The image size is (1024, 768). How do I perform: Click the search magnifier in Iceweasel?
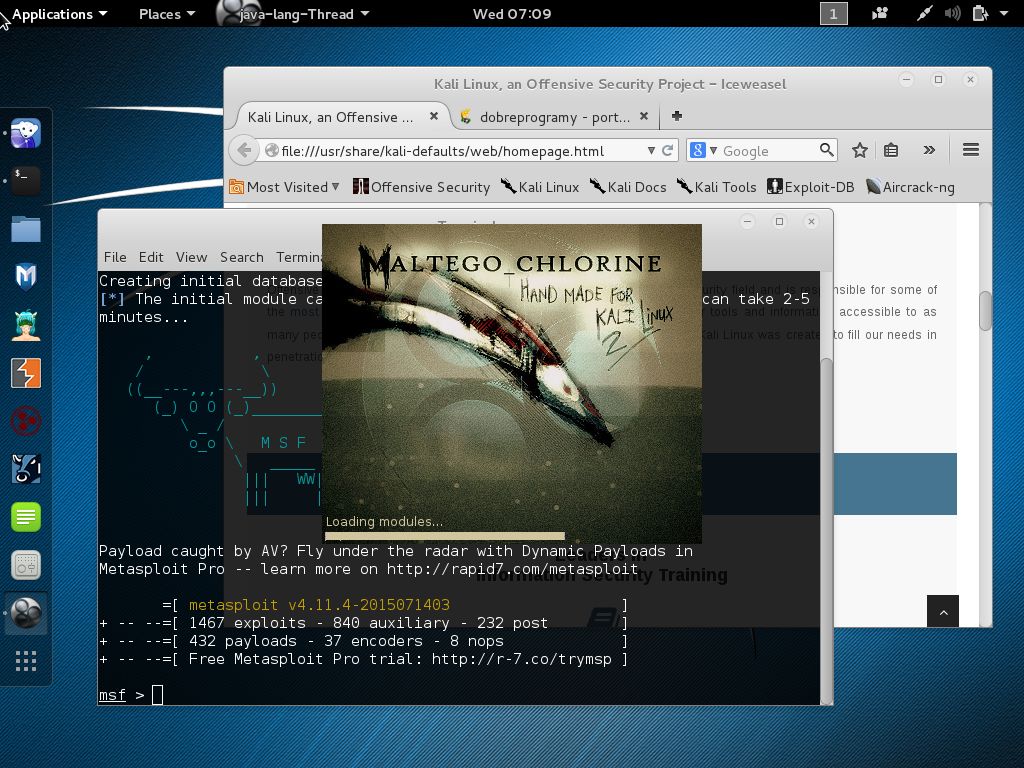(827, 150)
